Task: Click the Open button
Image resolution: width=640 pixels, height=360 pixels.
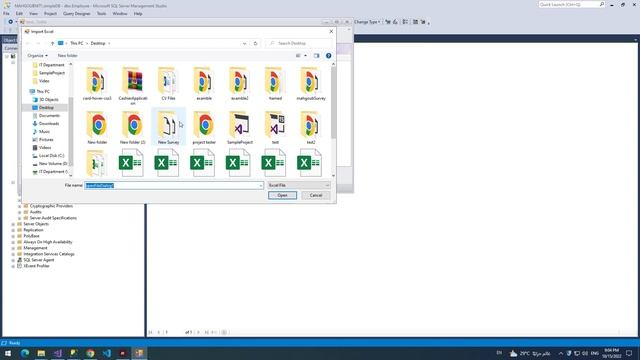Action: [282, 196]
